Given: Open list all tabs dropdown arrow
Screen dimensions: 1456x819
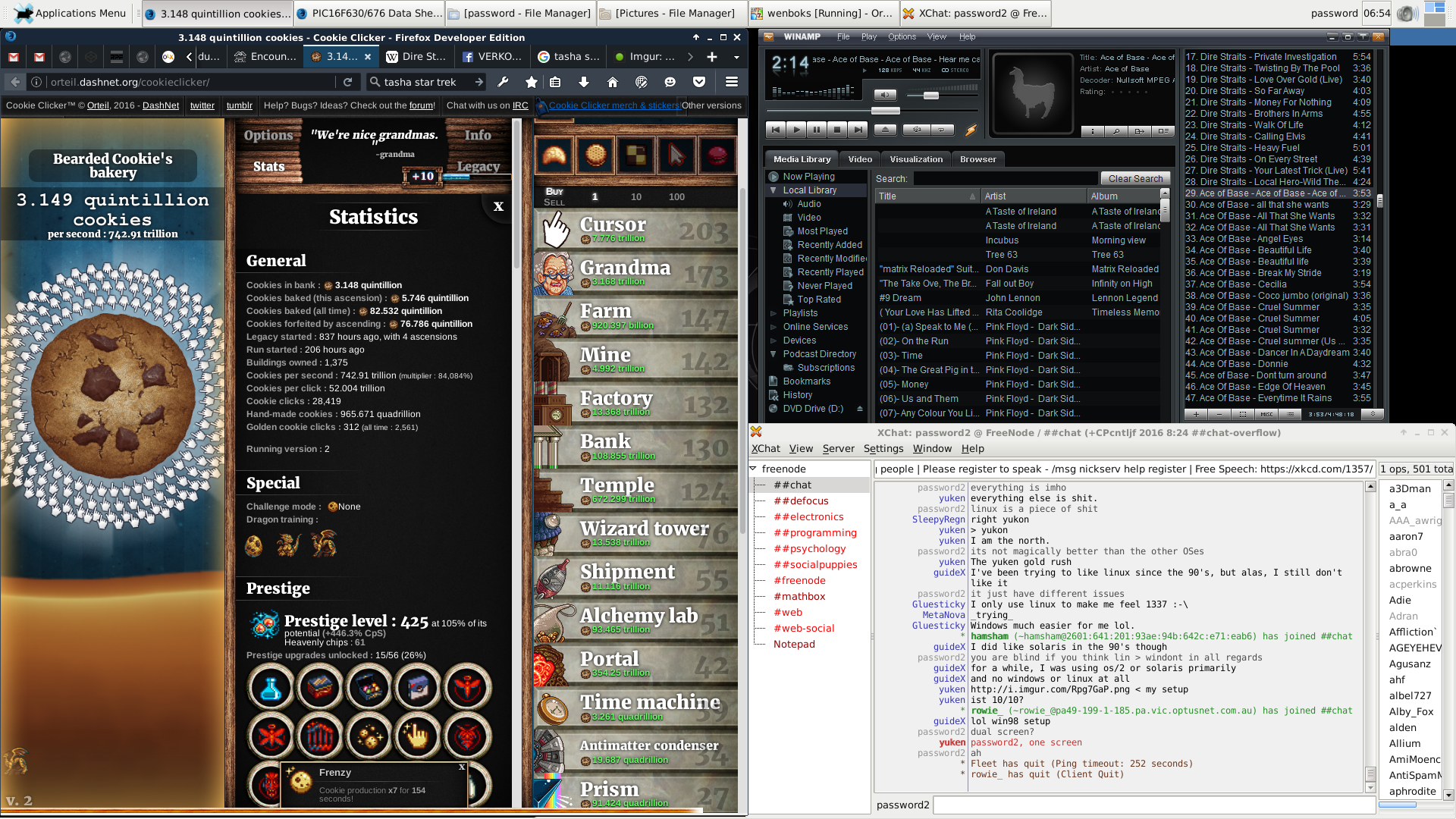Looking at the screenshot, I should pyautogui.click(x=736, y=57).
